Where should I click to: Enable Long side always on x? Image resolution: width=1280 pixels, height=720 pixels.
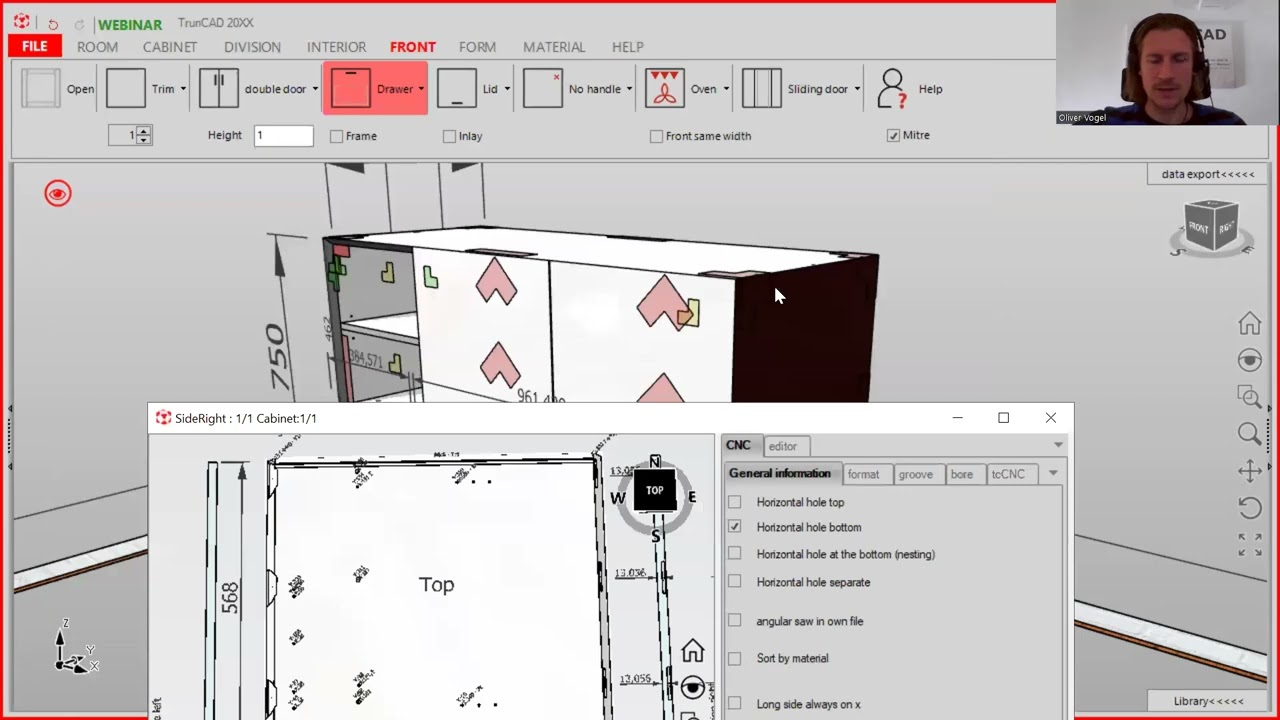click(x=735, y=704)
